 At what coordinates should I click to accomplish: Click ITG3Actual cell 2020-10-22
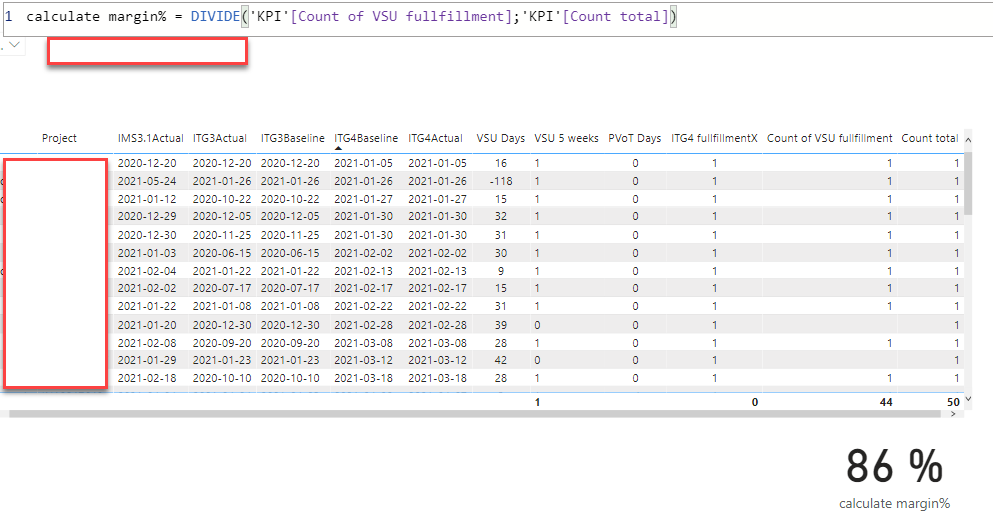(x=222, y=199)
